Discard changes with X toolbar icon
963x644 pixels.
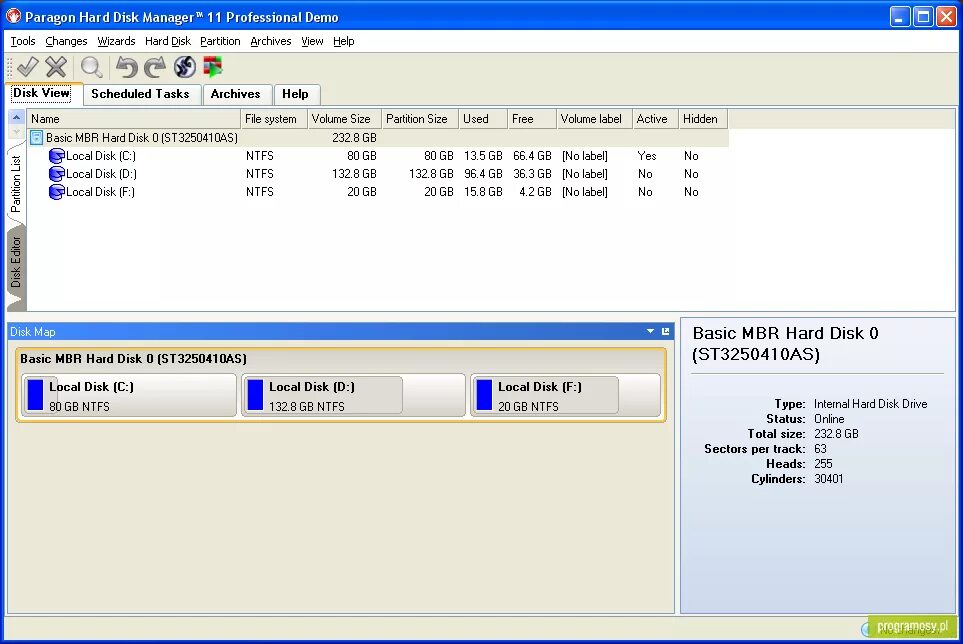coord(56,66)
